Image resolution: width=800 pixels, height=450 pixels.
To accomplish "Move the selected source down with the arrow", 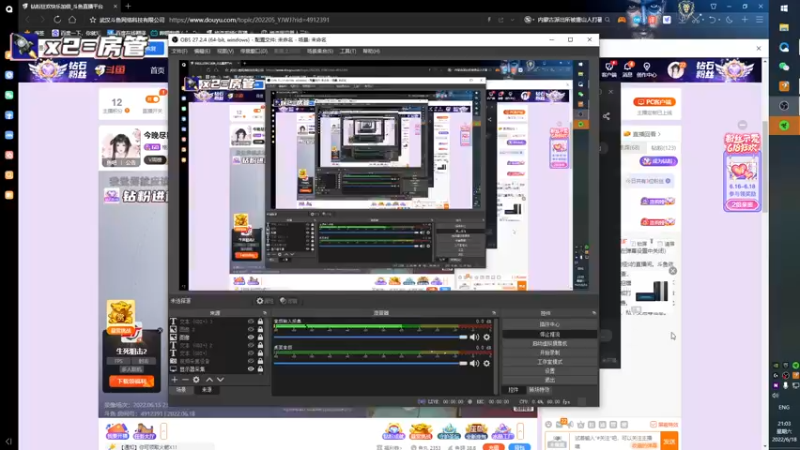I will click(220, 380).
